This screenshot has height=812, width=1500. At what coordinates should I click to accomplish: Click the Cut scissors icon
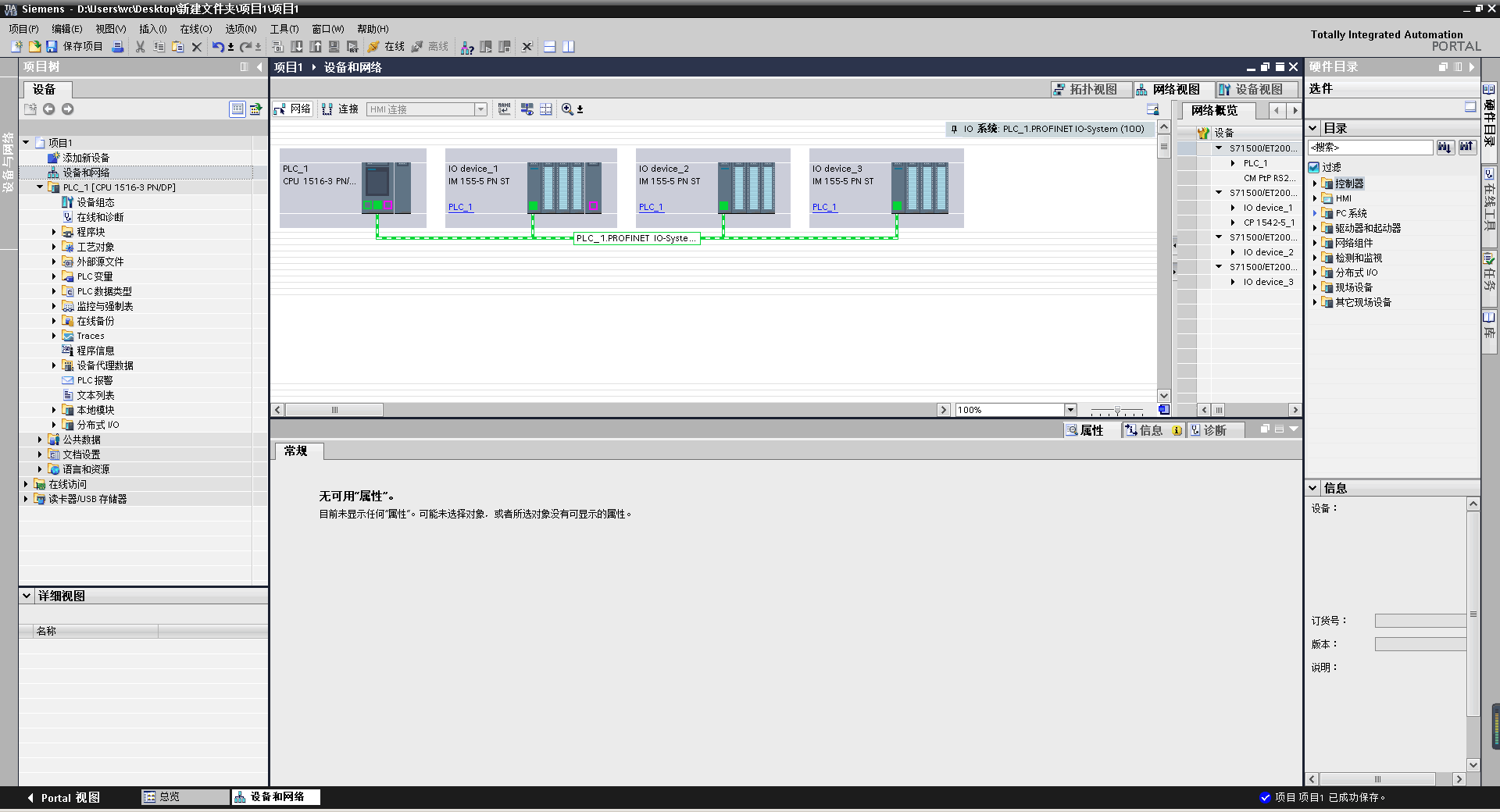click(141, 47)
